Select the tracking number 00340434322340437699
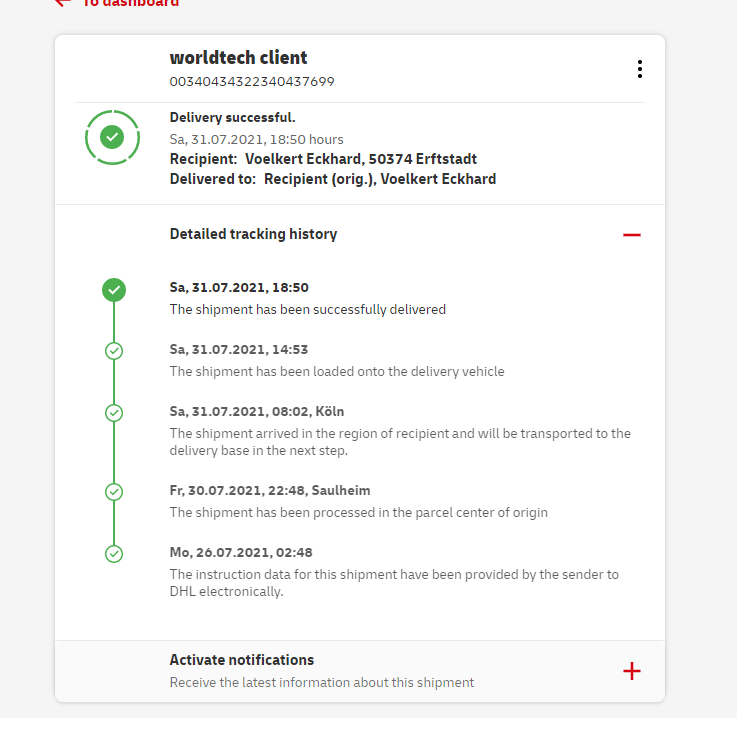 (252, 82)
